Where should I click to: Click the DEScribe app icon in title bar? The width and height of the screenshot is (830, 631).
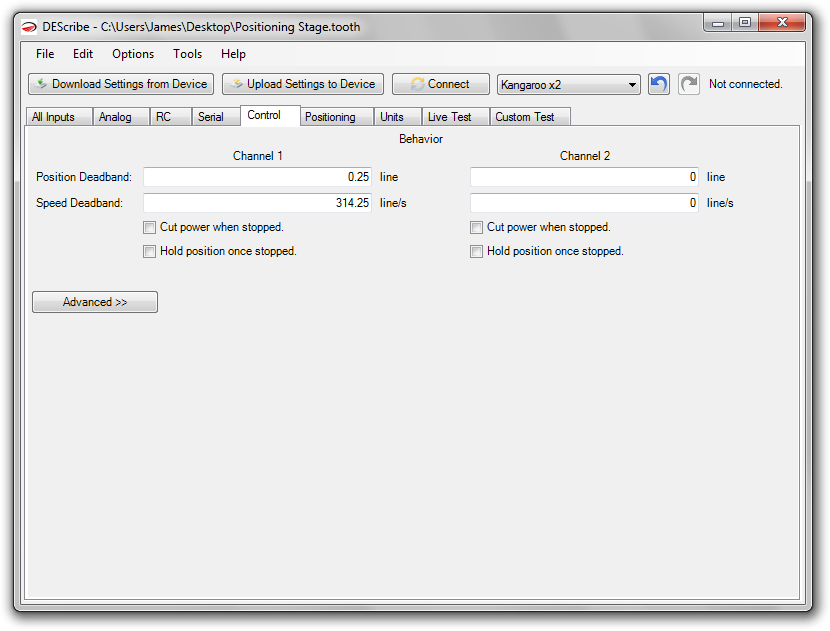(29, 27)
